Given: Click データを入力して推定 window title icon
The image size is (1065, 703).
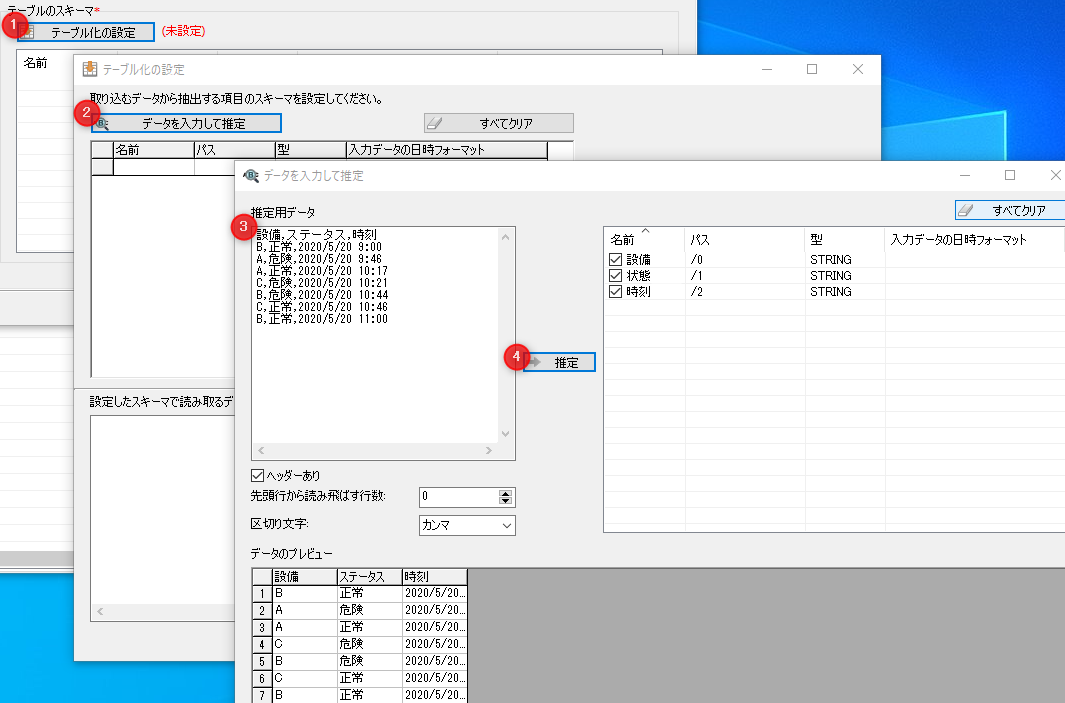Looking at the screenshot, I should pyautogui.click(x=251, y=176).
